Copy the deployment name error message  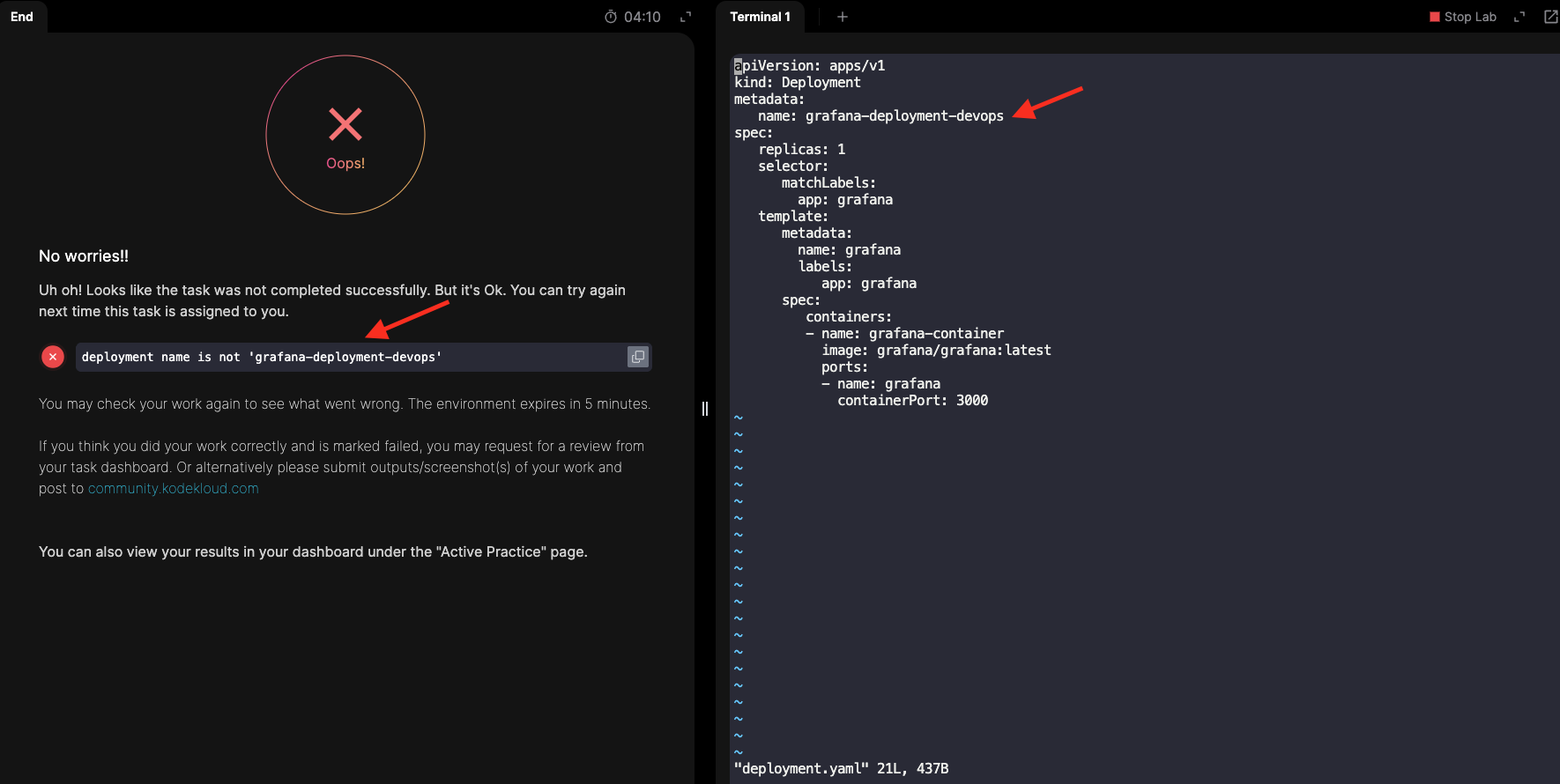coord(637,357)
